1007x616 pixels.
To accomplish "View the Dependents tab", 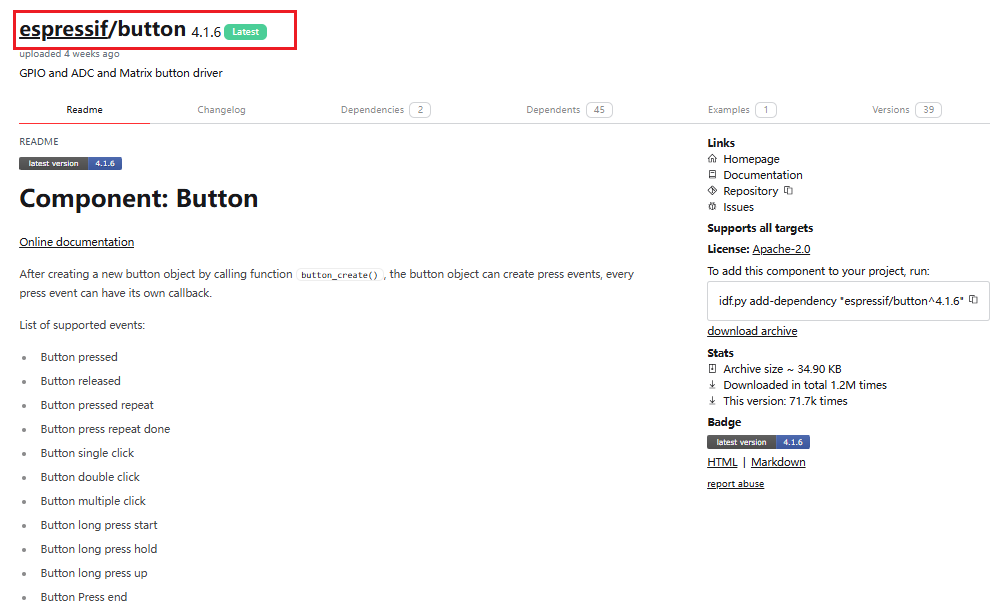I will 568,110.
